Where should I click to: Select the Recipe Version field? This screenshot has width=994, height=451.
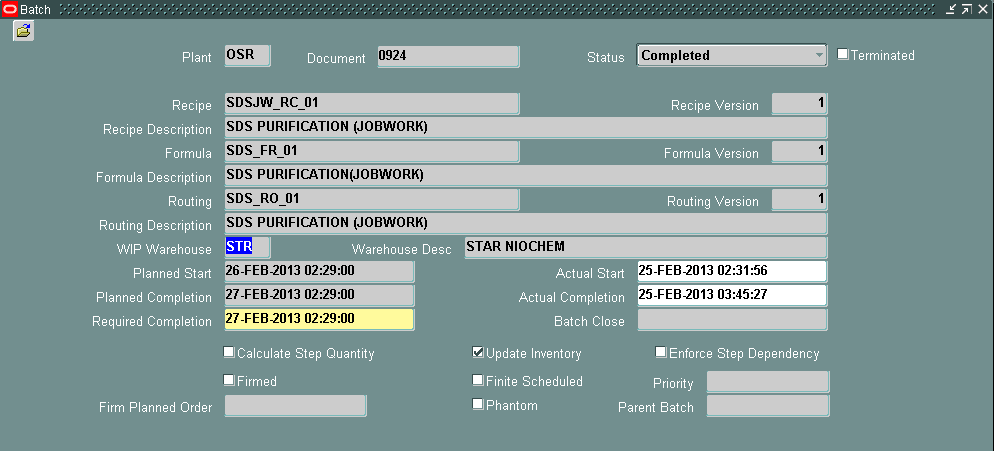tap(799, 103)
